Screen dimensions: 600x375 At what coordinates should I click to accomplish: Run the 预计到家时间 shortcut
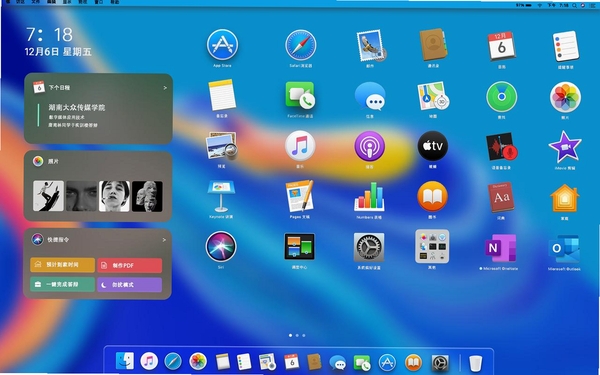(62, 265)
